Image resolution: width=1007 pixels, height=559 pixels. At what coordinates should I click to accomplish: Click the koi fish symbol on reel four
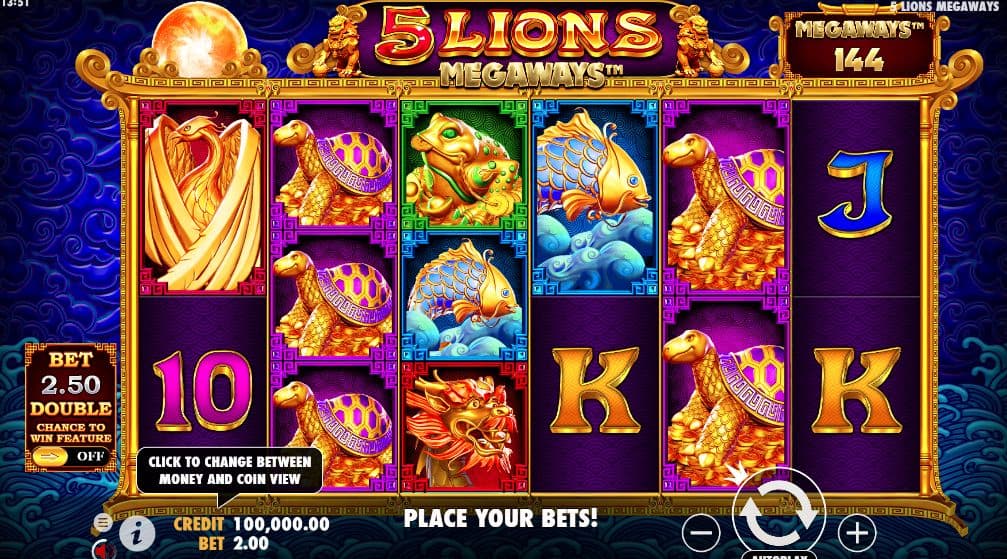pos(595,198)
